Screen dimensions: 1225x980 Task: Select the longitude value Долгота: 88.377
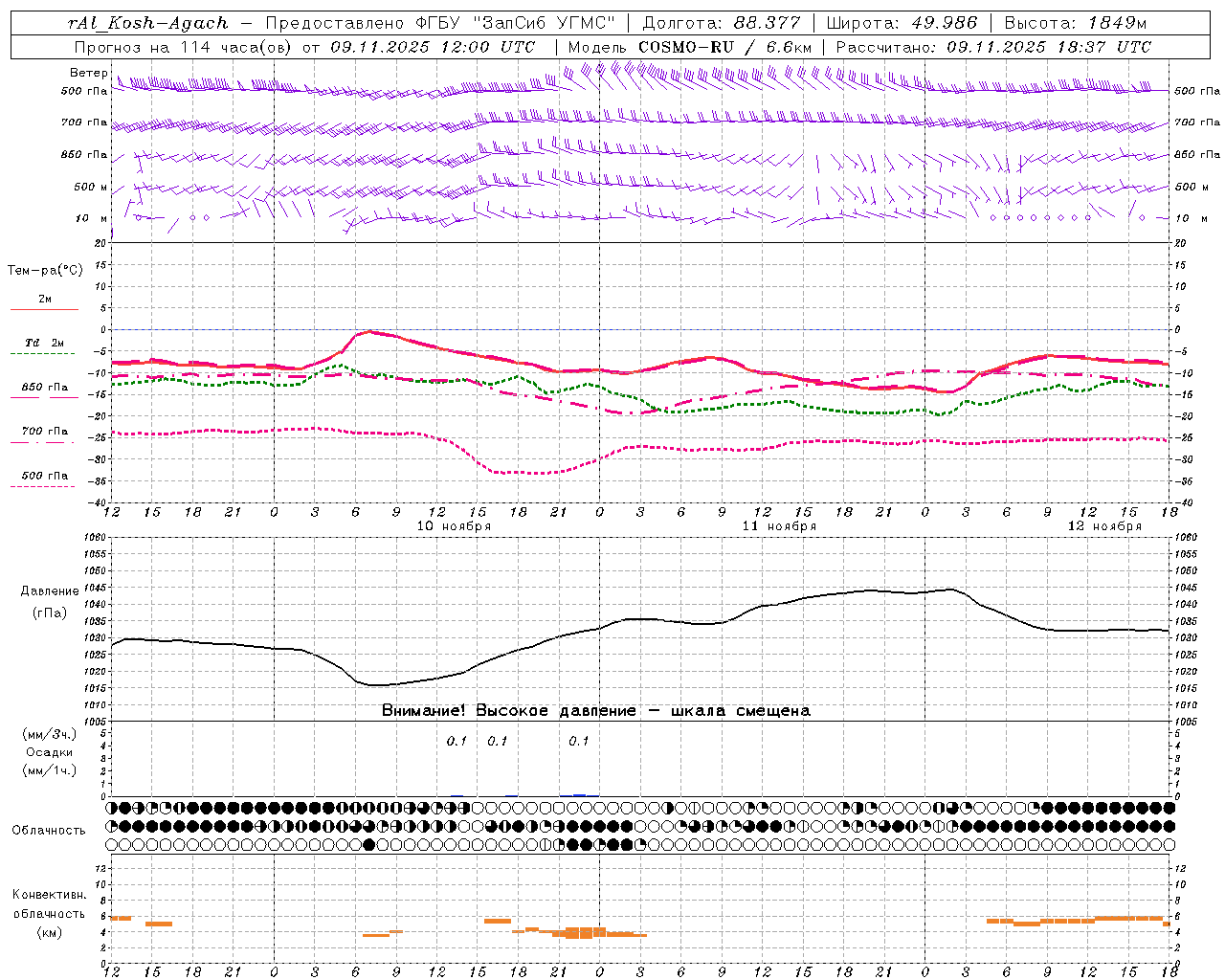(723, 23)
